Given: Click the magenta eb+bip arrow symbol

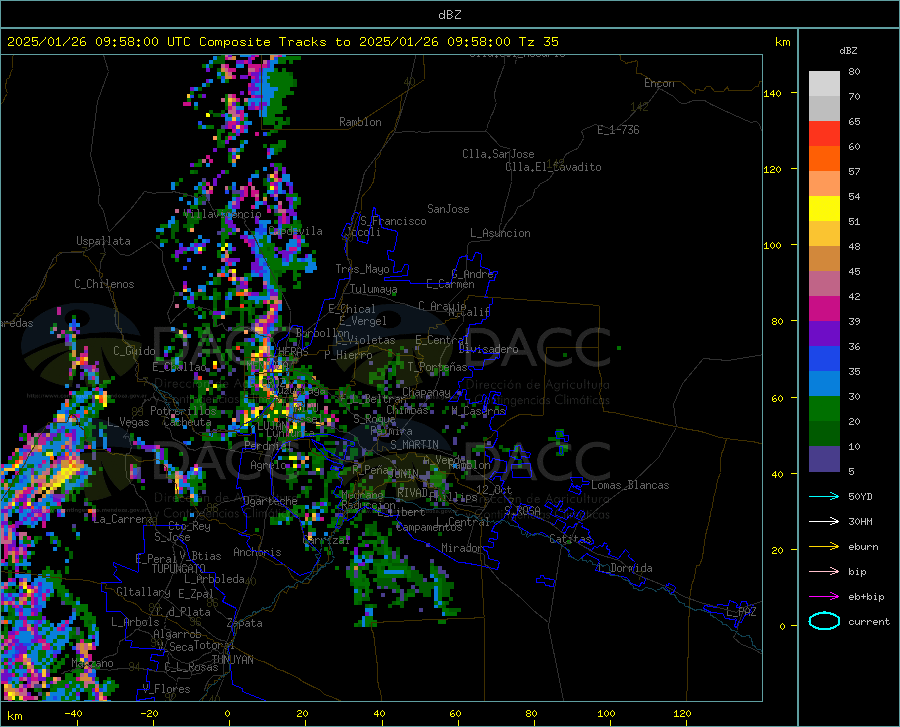Looking at the screenshot, I should click(x=824, y=597).
